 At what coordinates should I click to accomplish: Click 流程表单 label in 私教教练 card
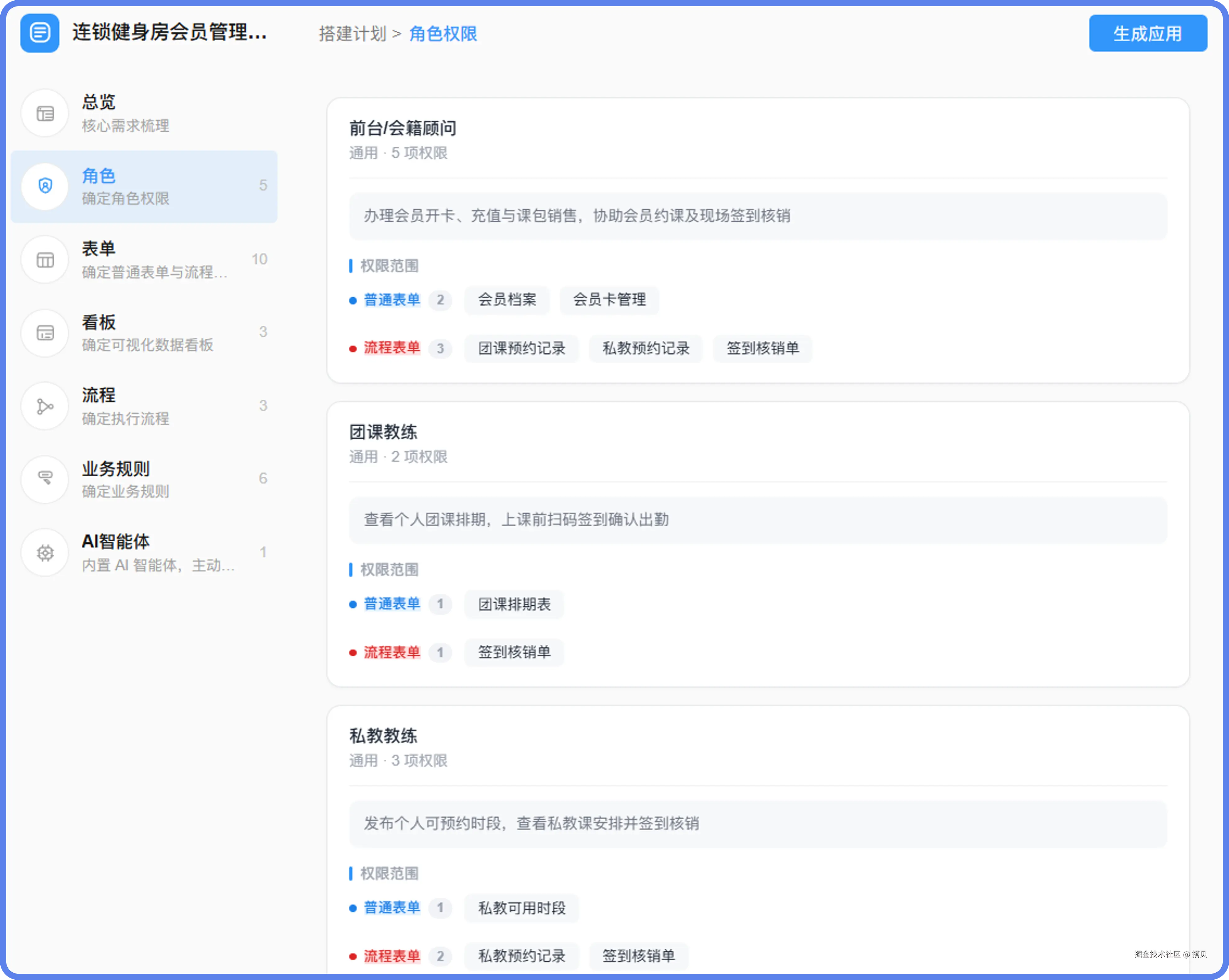point(392,956)
